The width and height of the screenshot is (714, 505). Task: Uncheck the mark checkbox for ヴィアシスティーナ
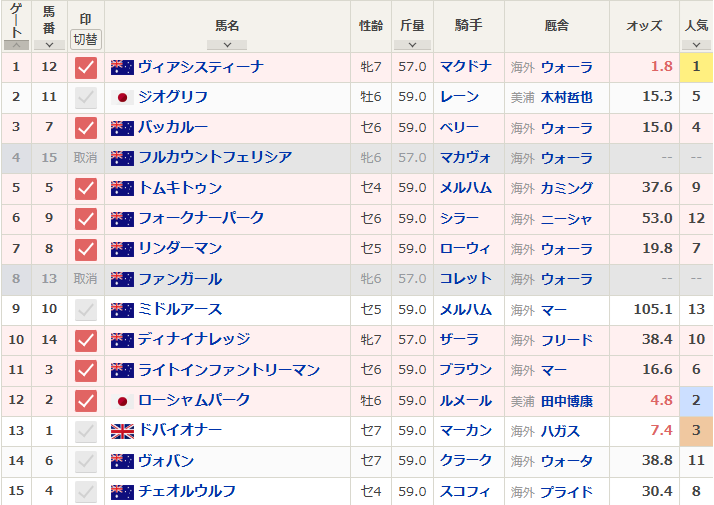click(86, 67)
